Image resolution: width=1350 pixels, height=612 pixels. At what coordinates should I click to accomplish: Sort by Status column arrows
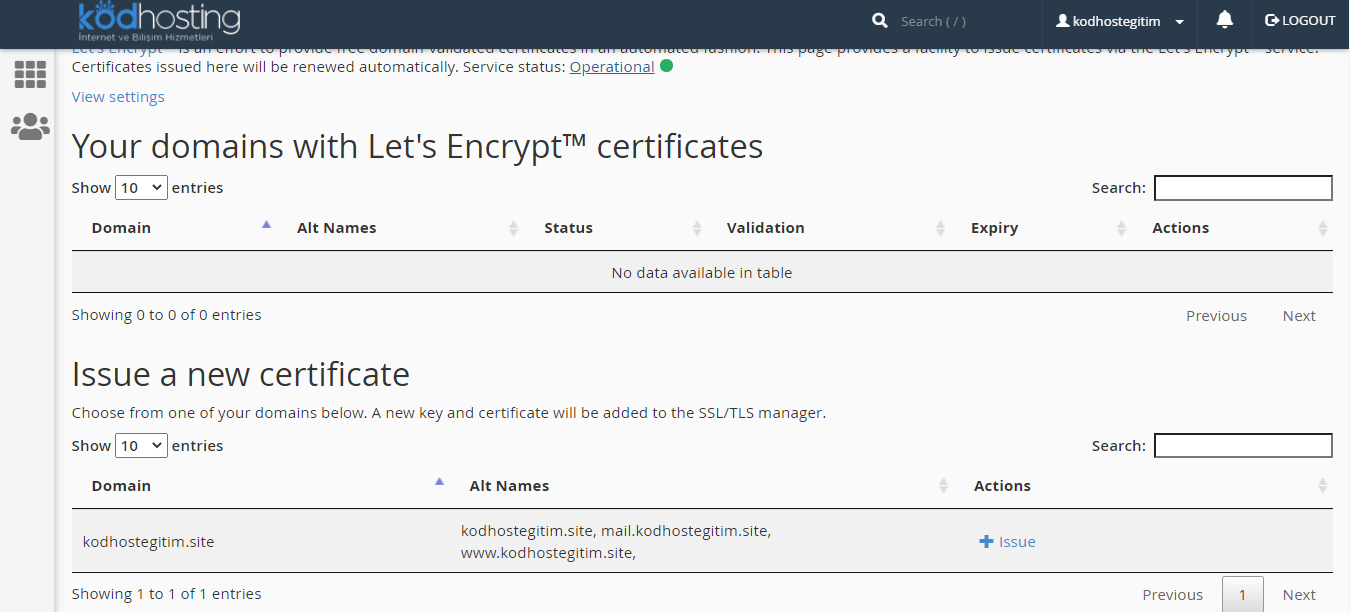click(697, 228)
